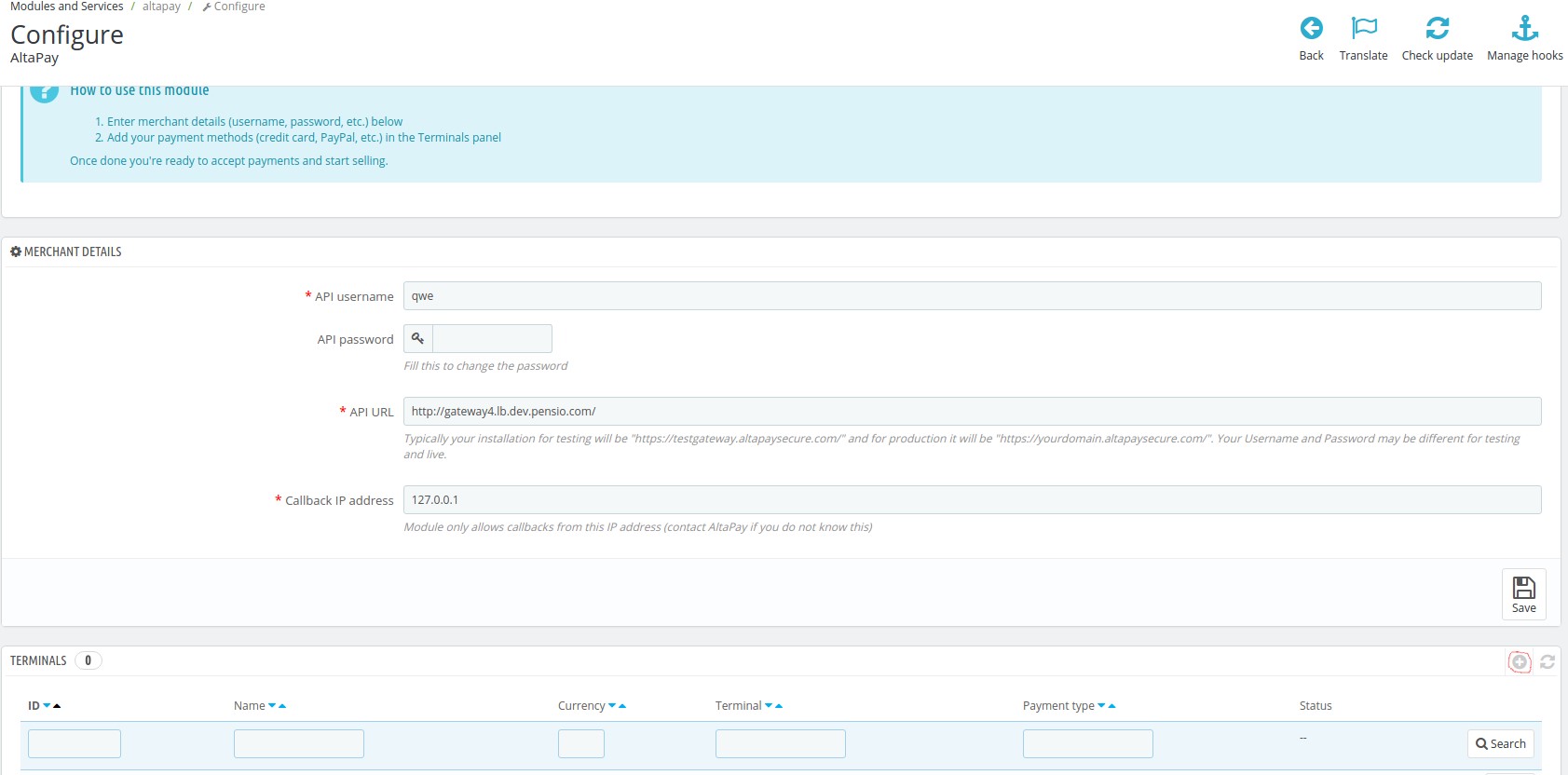Screen dimensions: 1568x775
Task: Sort Payment type column ascending
Action: point(1111,706)
